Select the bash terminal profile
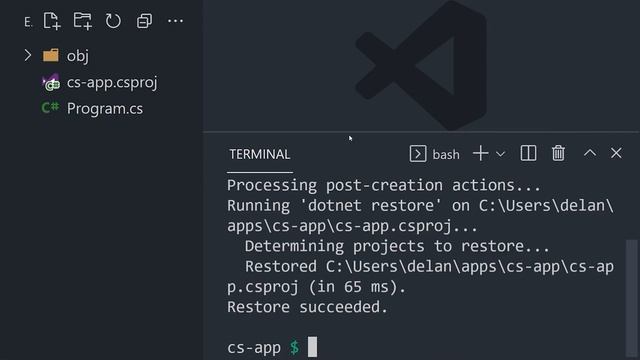Screen dimensions: 640x360 point(435,154)
